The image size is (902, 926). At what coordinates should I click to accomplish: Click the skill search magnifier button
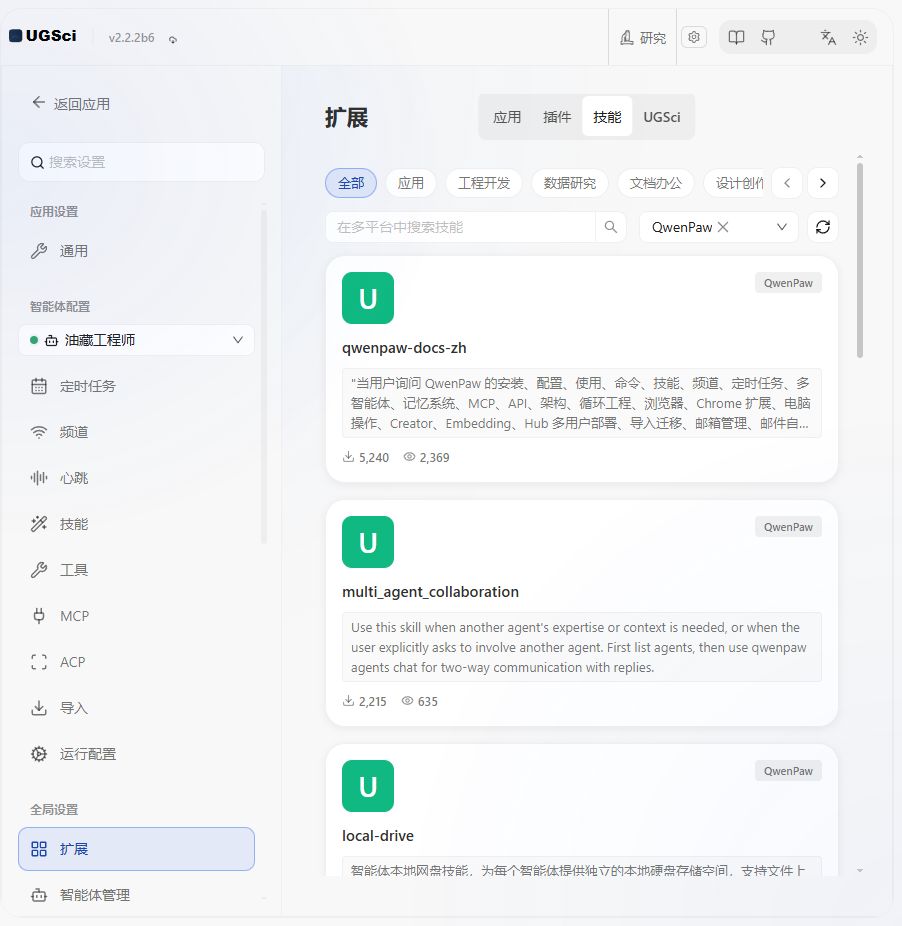(611, 227)
